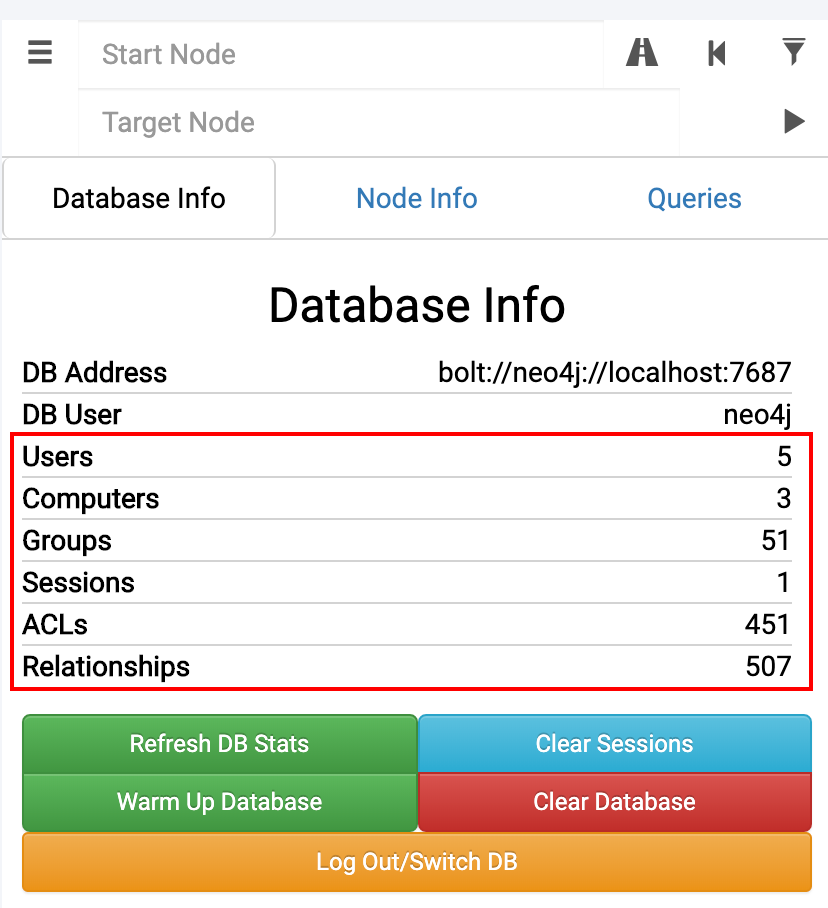Select the ACLs row label
Viewport: 828px width, 908px height.
pos(55,625)
